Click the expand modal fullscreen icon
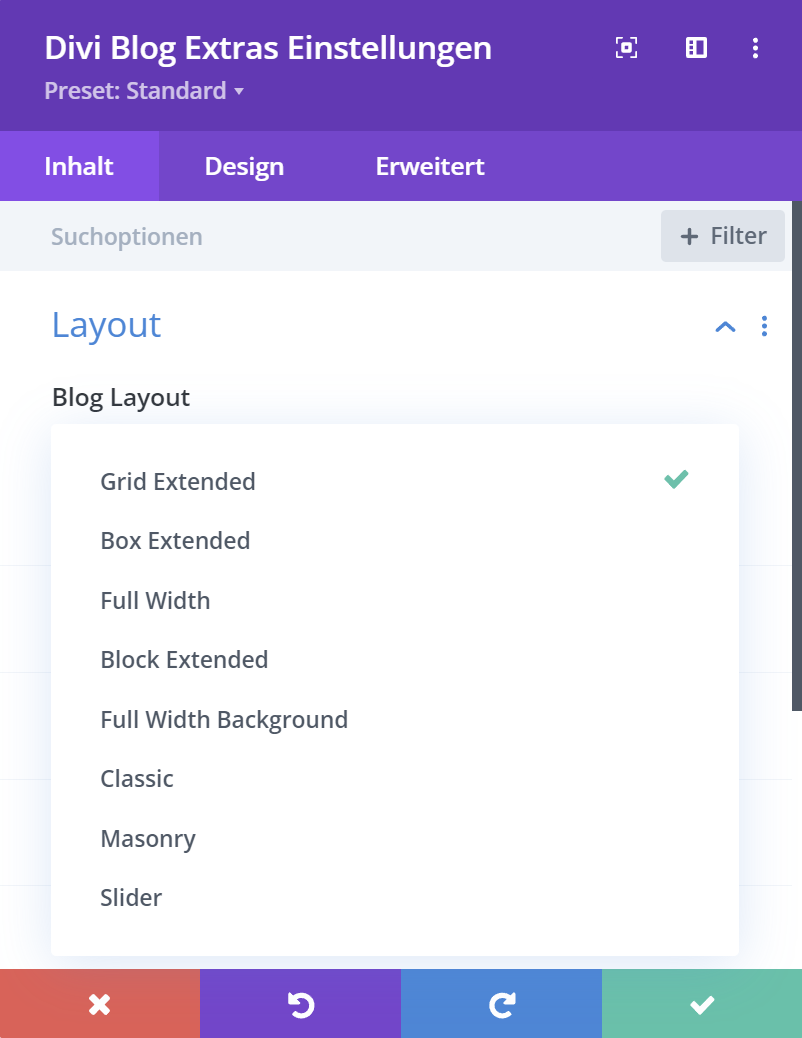This screenshot has width=802, height=1038. pos(626,48)
